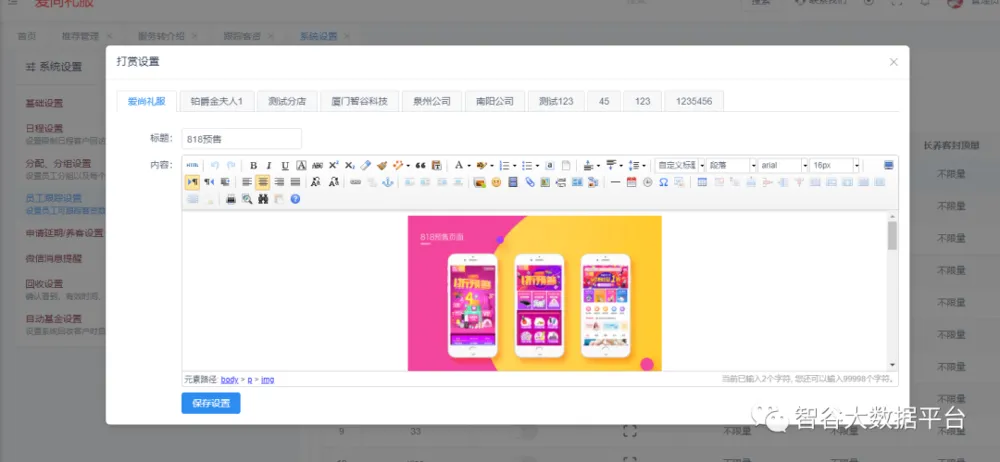Insert an emoticon using the smiley icon
Viewport: 1000px width, 462px height.
coord(496,182)
